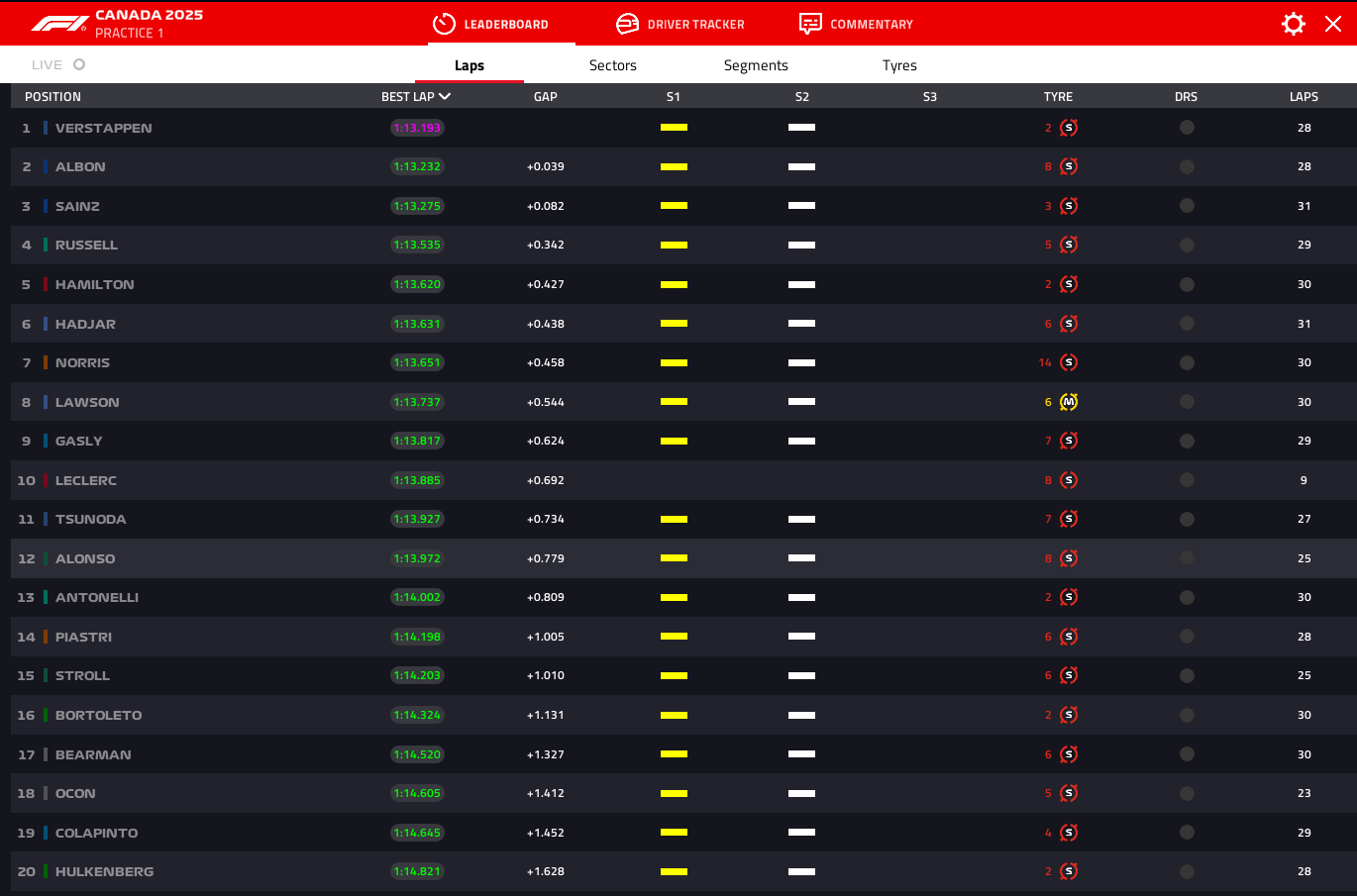
Task: Click Ocon's soft tyre icon
Action: (1069, 793)
